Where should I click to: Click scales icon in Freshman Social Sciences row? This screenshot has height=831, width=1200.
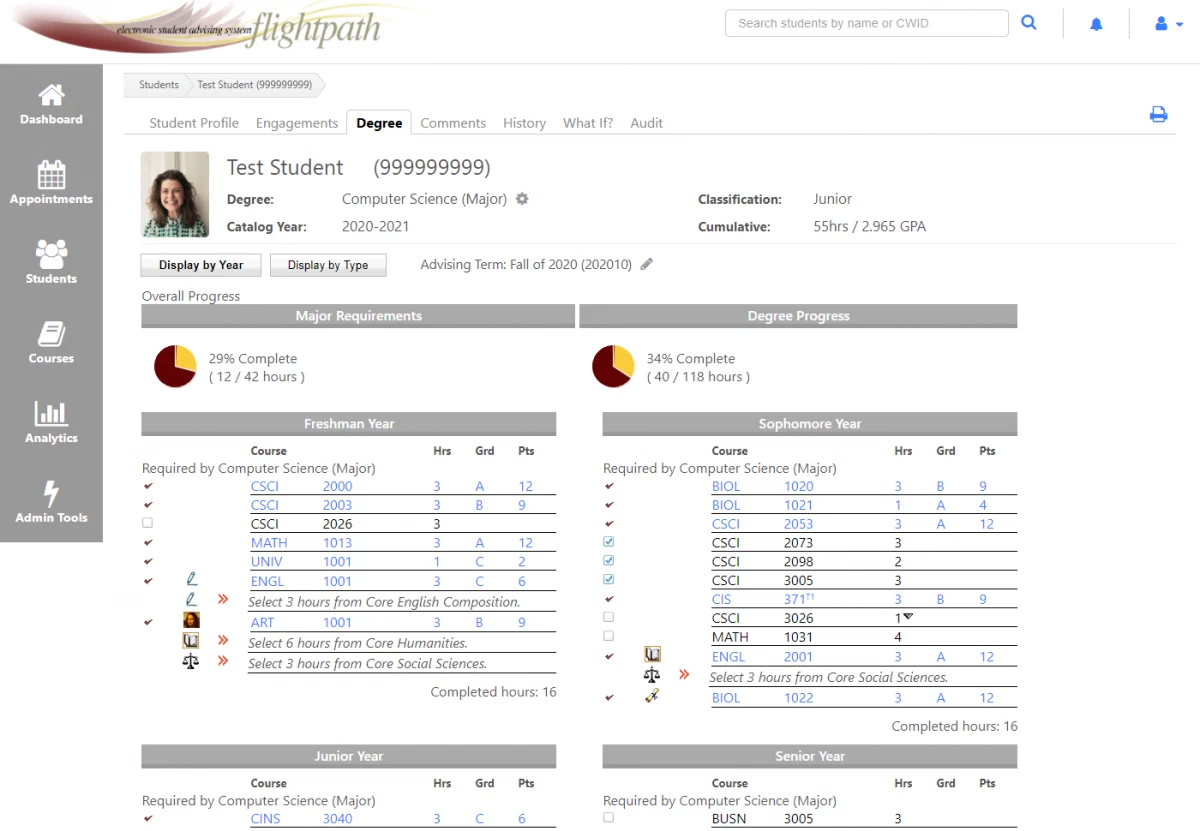tap(191, 661)
